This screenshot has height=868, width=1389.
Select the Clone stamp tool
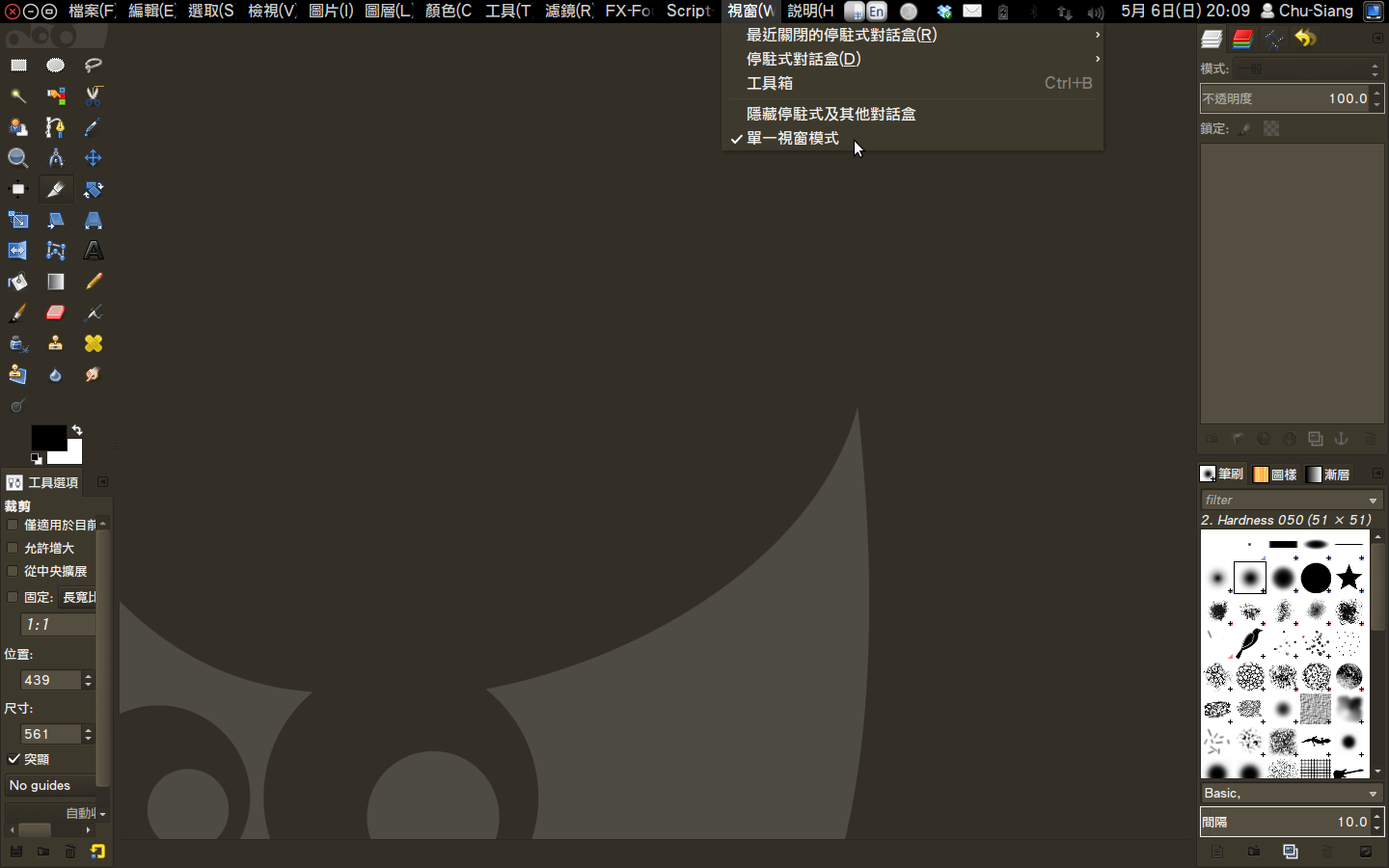[x=56, y=343]
